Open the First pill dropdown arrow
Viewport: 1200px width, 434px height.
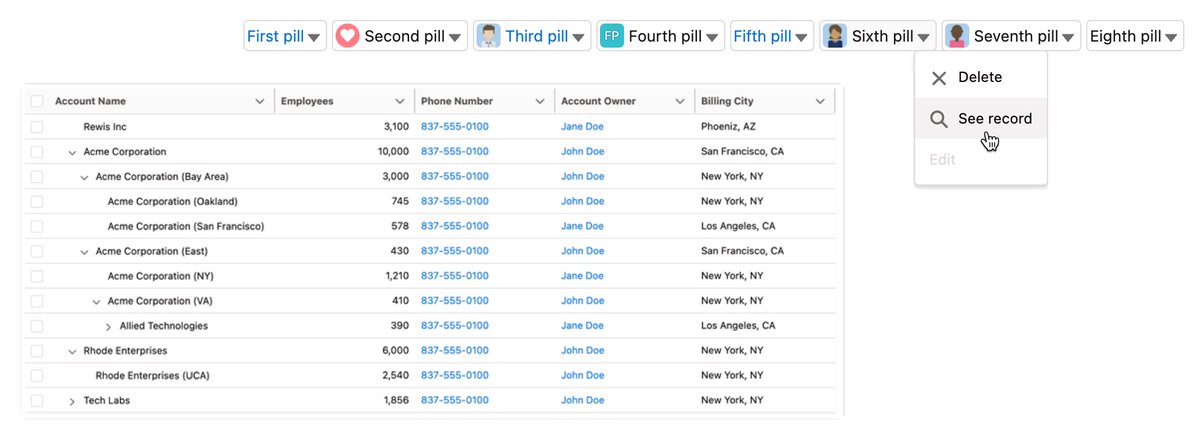(315, 38)
